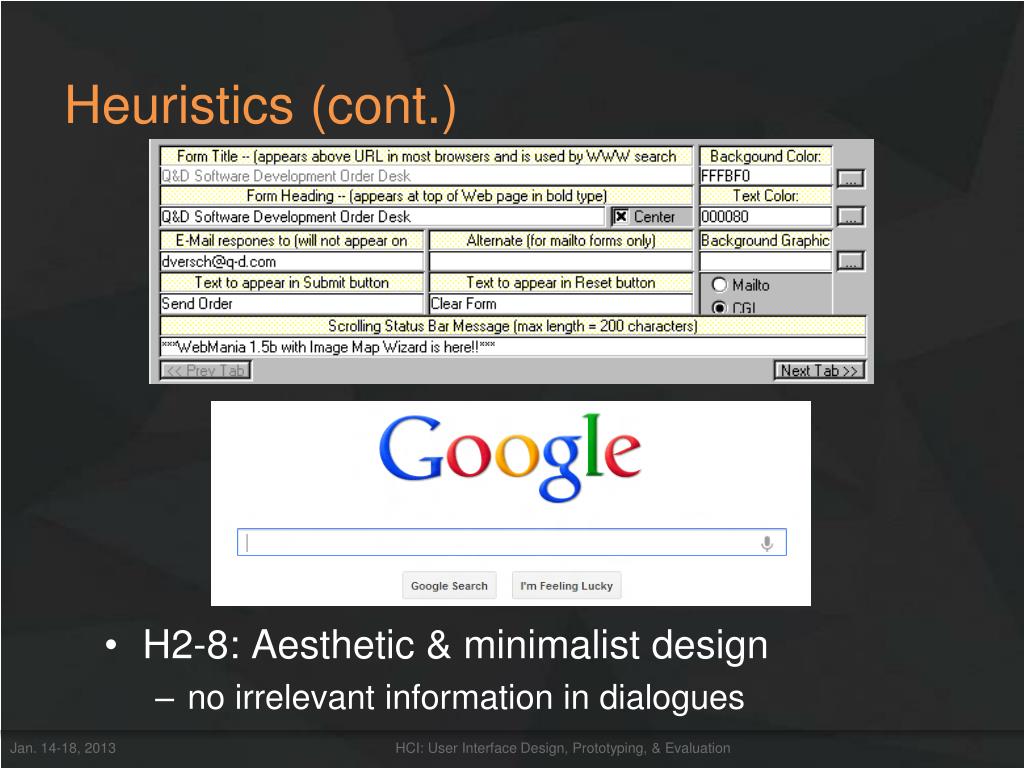The height and width of the screenshot is (768, 1024).
Task: Click the "Jan. 14-18, 2013" footer date
Action: click(x=63, y=748)
